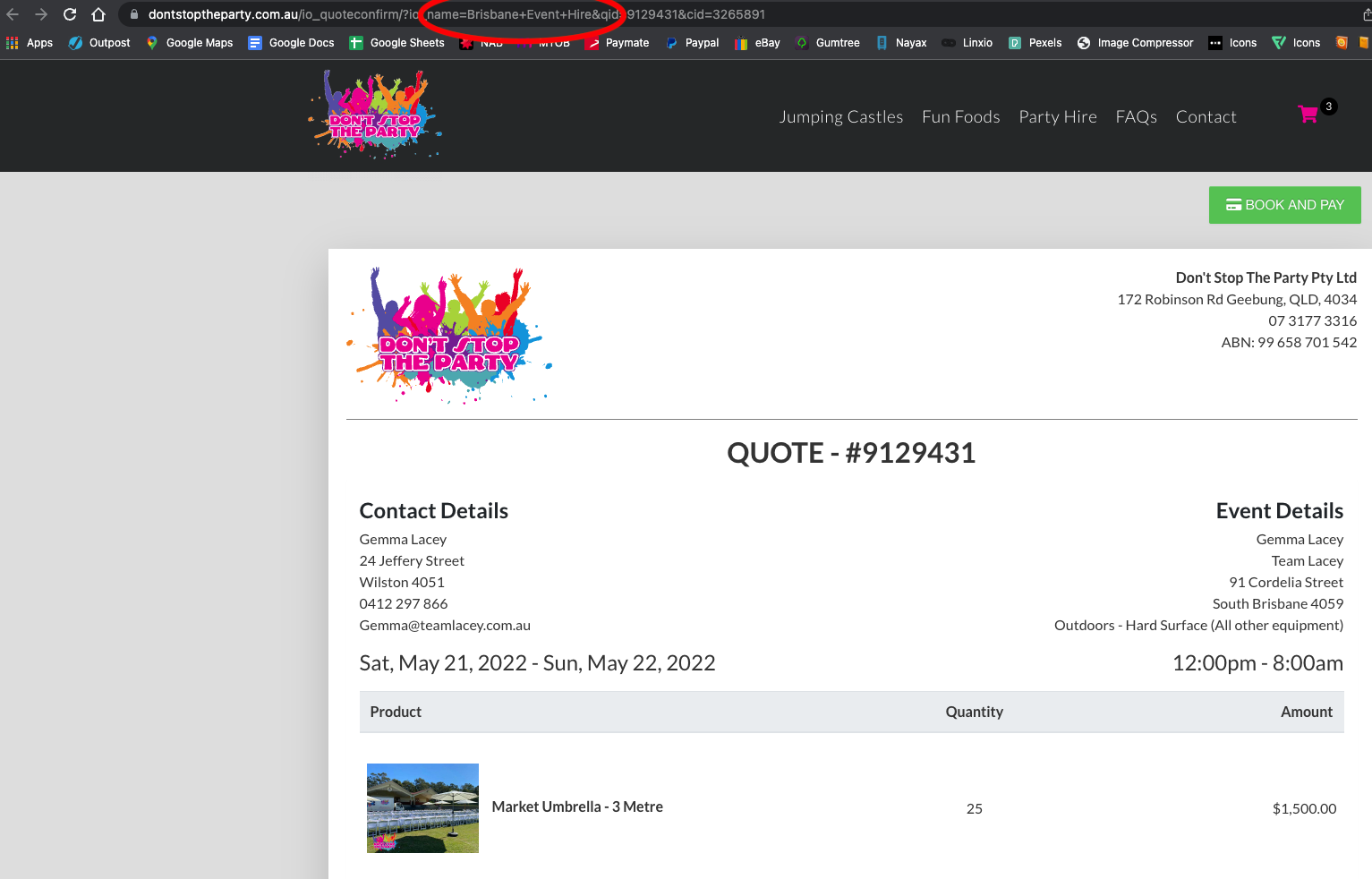
Task: Open the Google Sheets bookmark
Action: (x=396, y=43)
